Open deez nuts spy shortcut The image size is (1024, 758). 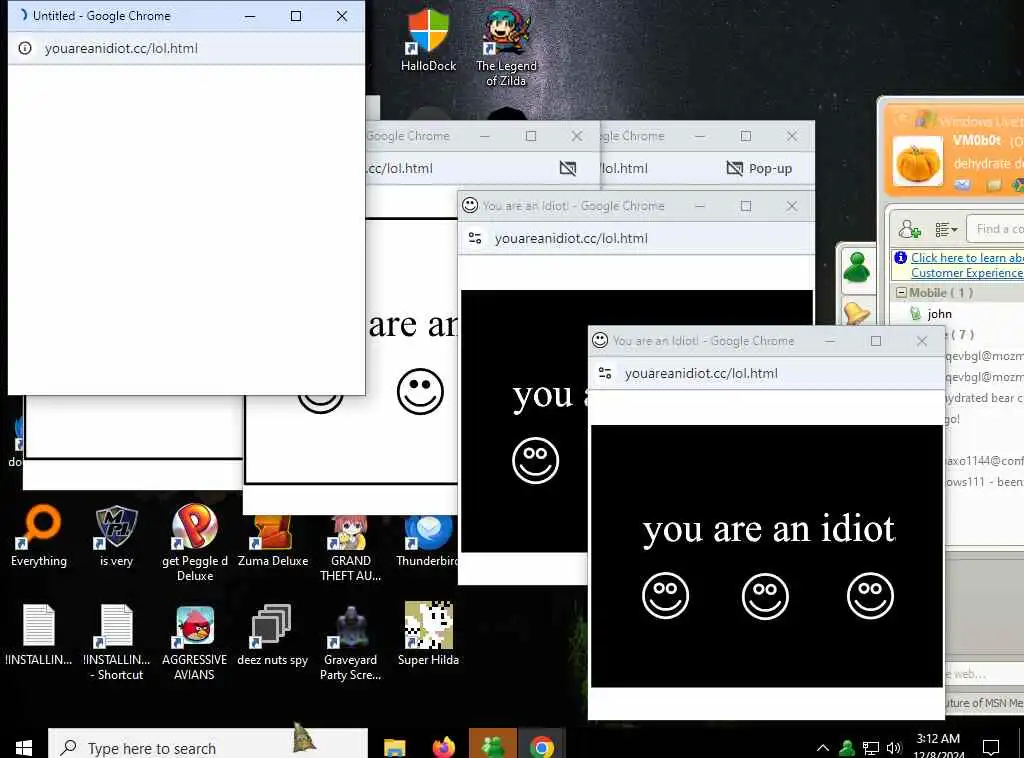[x=272, y=635]
